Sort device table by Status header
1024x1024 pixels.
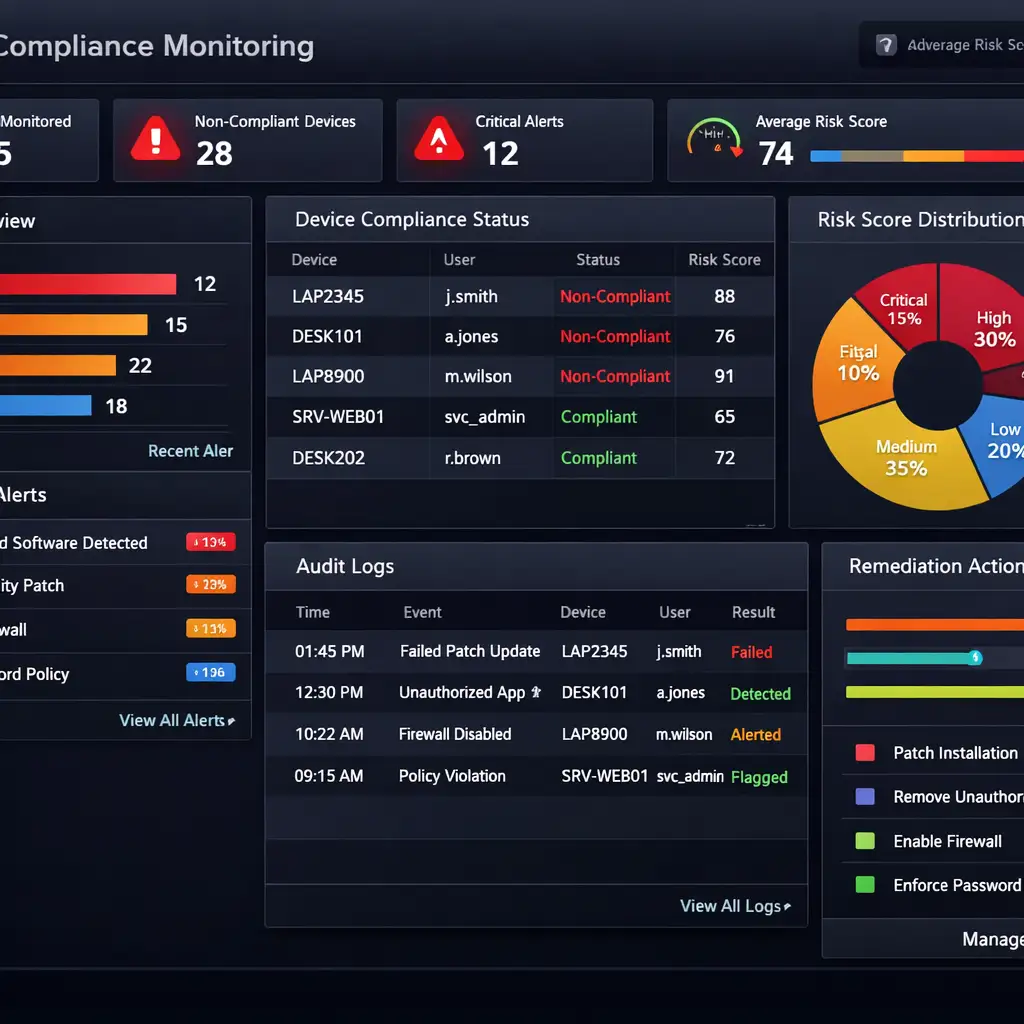pyautogui.click(x=598, y=260)
